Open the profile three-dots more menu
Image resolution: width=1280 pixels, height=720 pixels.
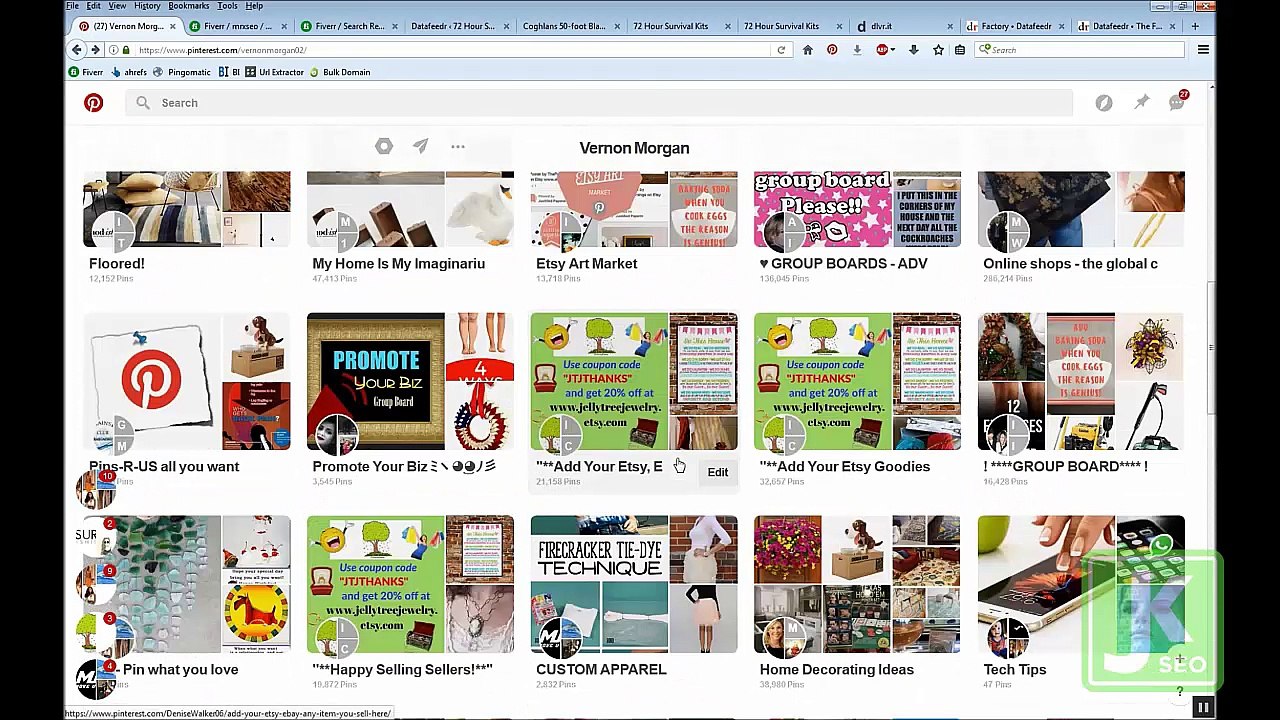[x=458, y=147]
